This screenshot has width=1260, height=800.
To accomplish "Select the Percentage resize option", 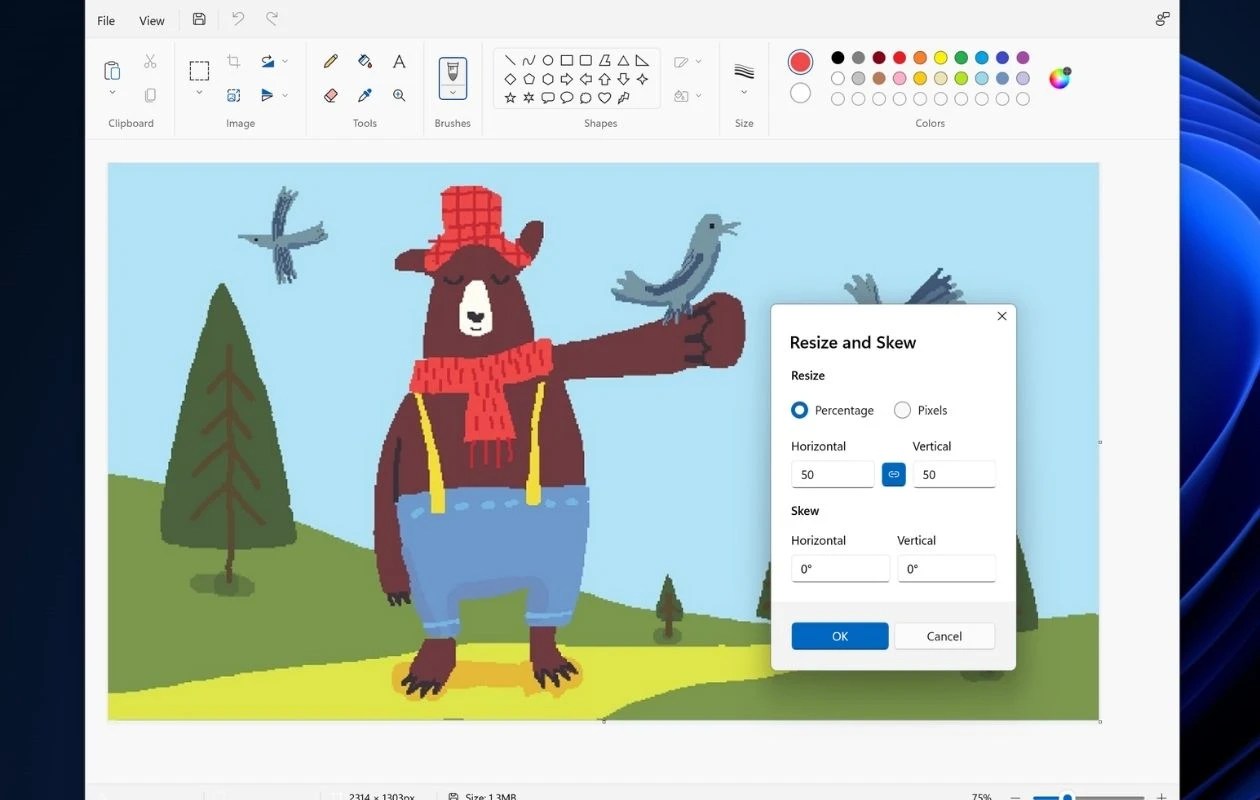I will point(799,410).
